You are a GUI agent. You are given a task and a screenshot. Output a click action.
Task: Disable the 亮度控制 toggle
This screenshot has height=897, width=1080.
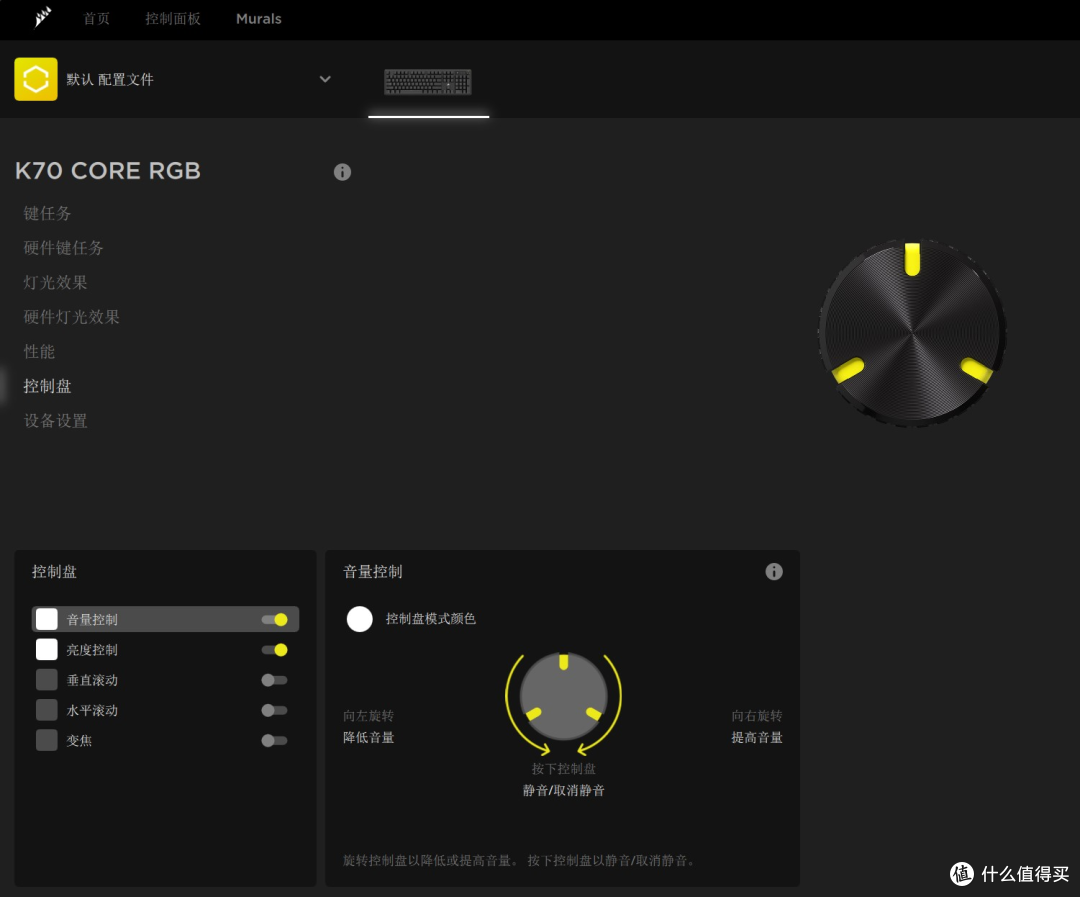coord(274,650)
